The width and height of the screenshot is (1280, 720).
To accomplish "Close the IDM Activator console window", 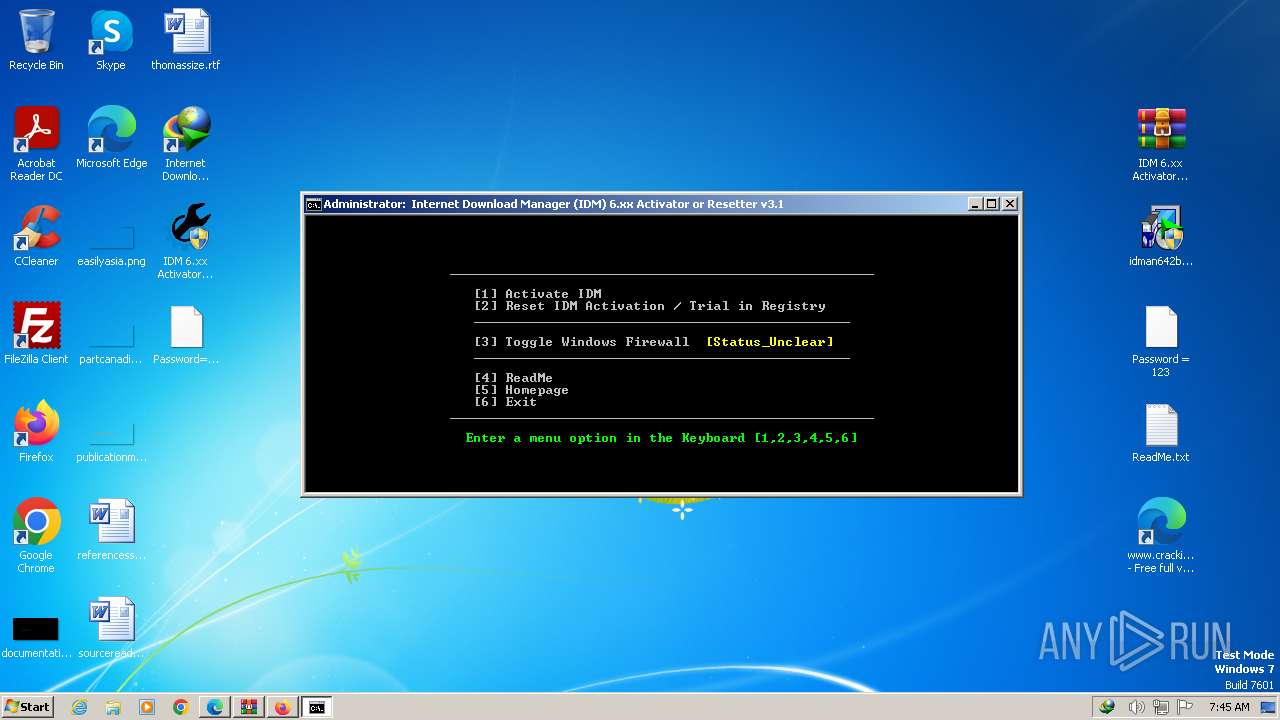I will (1010, 204).
